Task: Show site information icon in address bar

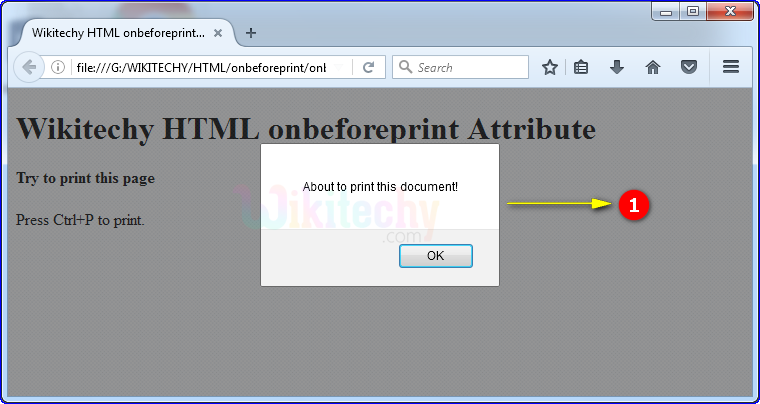Action: pos(59,67)
